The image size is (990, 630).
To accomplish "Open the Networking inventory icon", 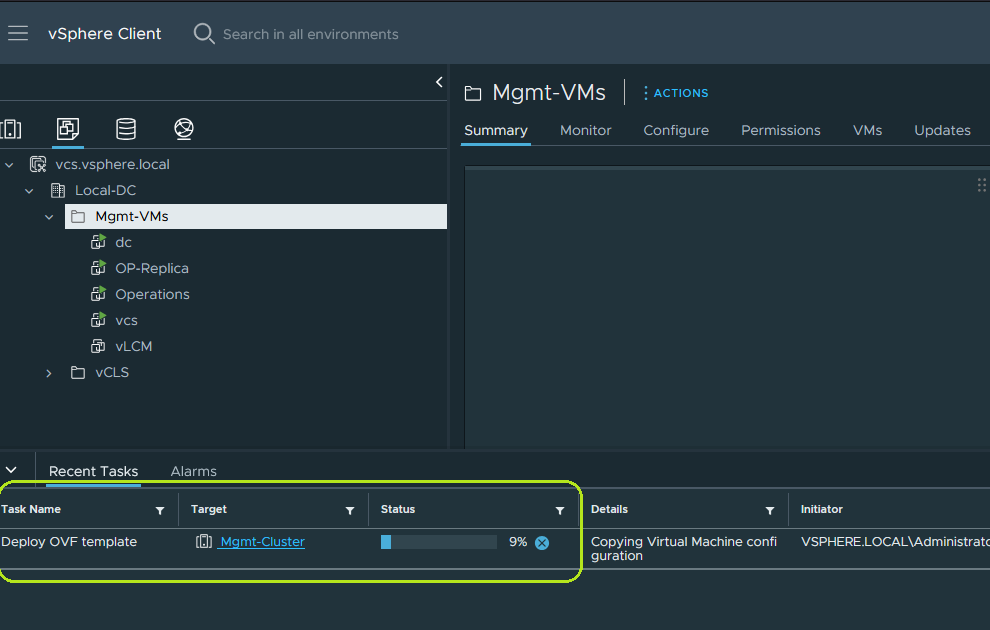I will pyautogui.click(x=184, y=129).
